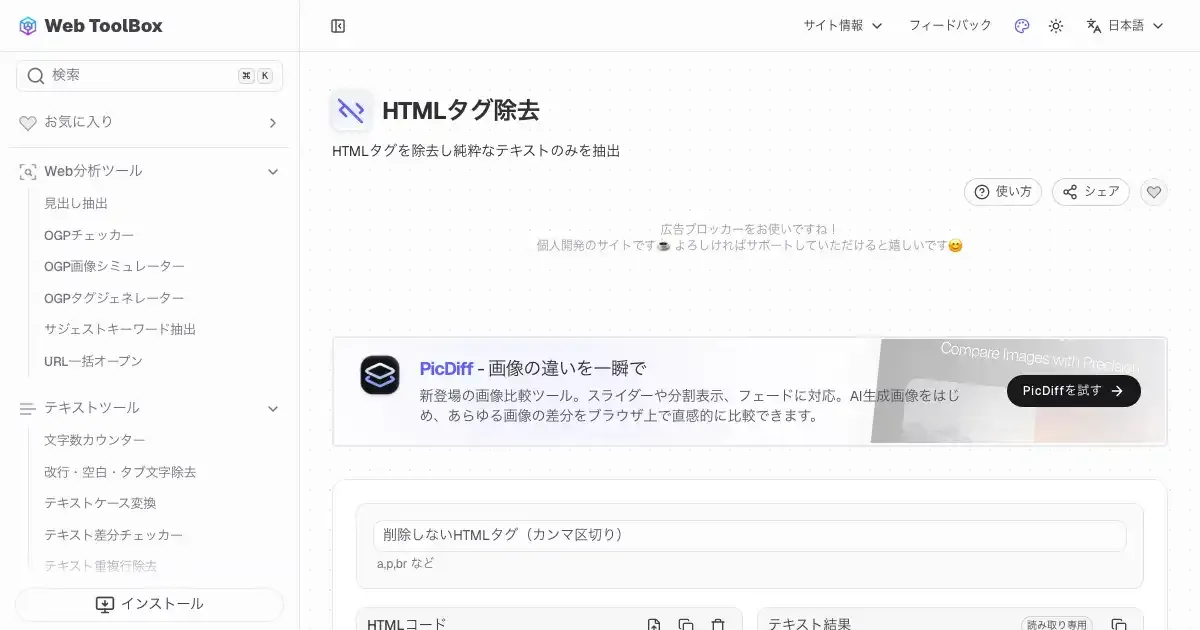Collapse the Web分析ツール section
The height and width of the screenshot is (630, 1200).
(x=272, y=172)
